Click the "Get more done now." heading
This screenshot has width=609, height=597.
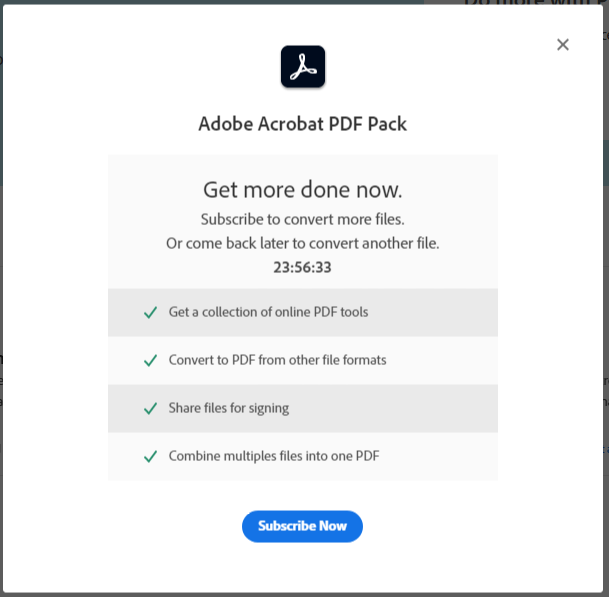coord(303,190)
